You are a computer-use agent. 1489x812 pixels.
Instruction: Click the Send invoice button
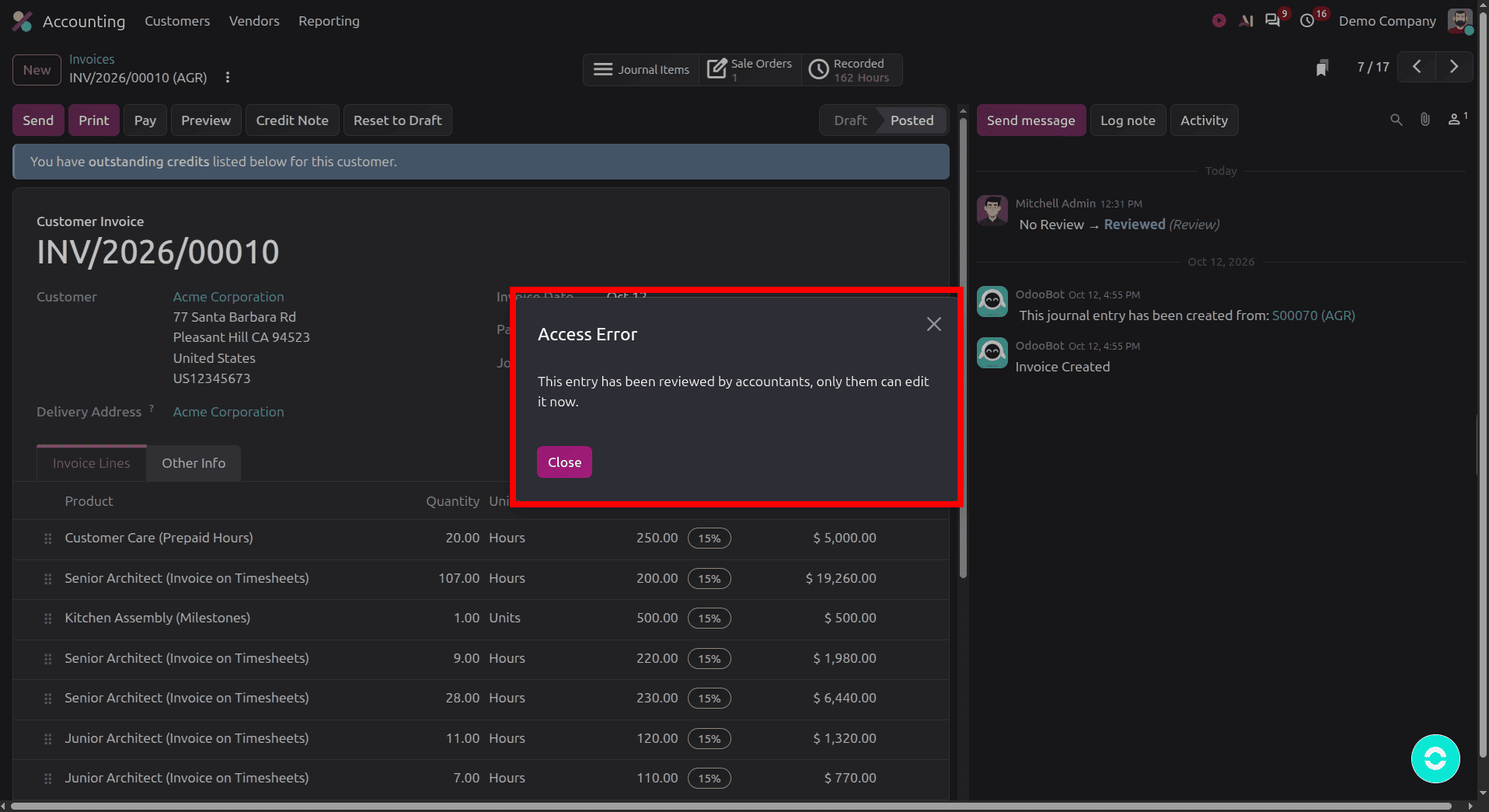(38, 120)
